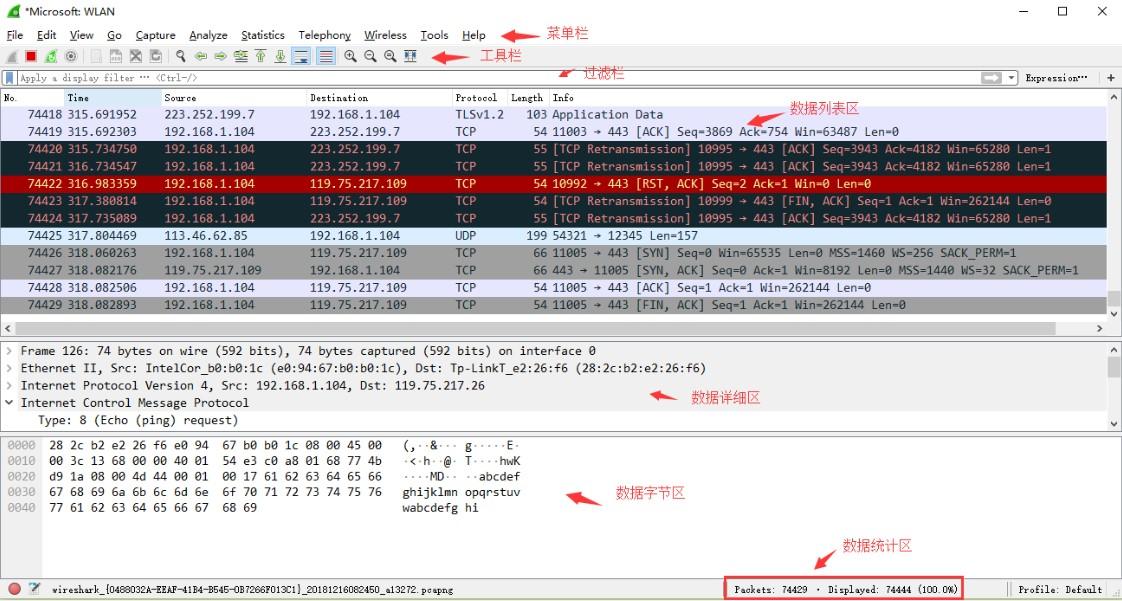Apply display filter arrow button
This screenshot has height=601, width=1122.
click(x=991, y=78)
